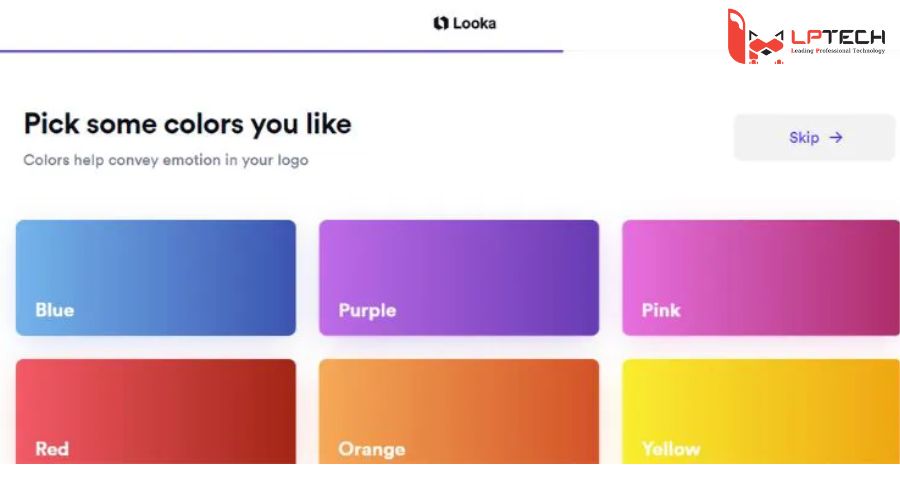
Task: Click the LPTECH brand name text
Action: pyautogui.click(x=838, y=37)
